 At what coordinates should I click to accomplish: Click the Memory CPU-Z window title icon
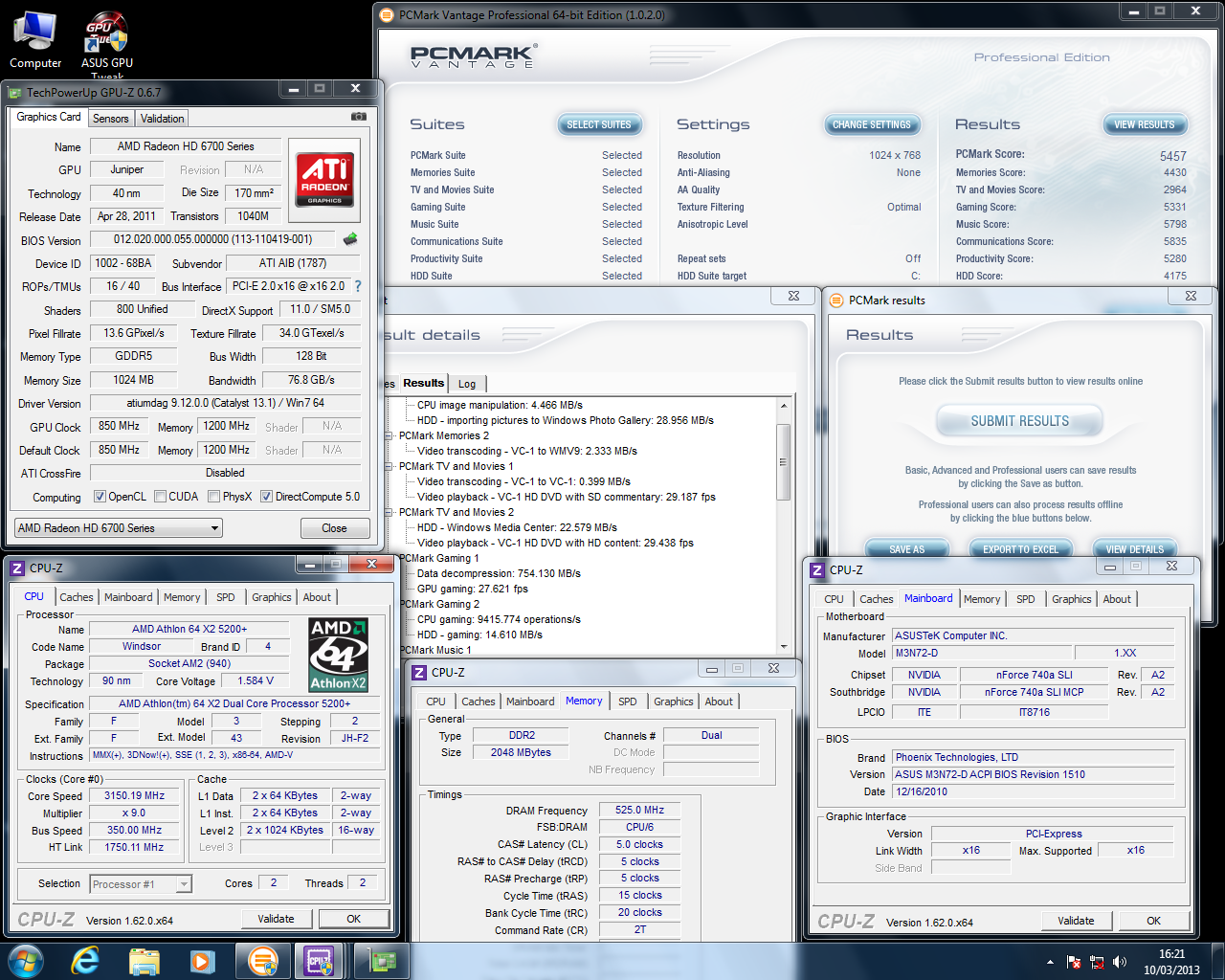(x=419, y=673)
